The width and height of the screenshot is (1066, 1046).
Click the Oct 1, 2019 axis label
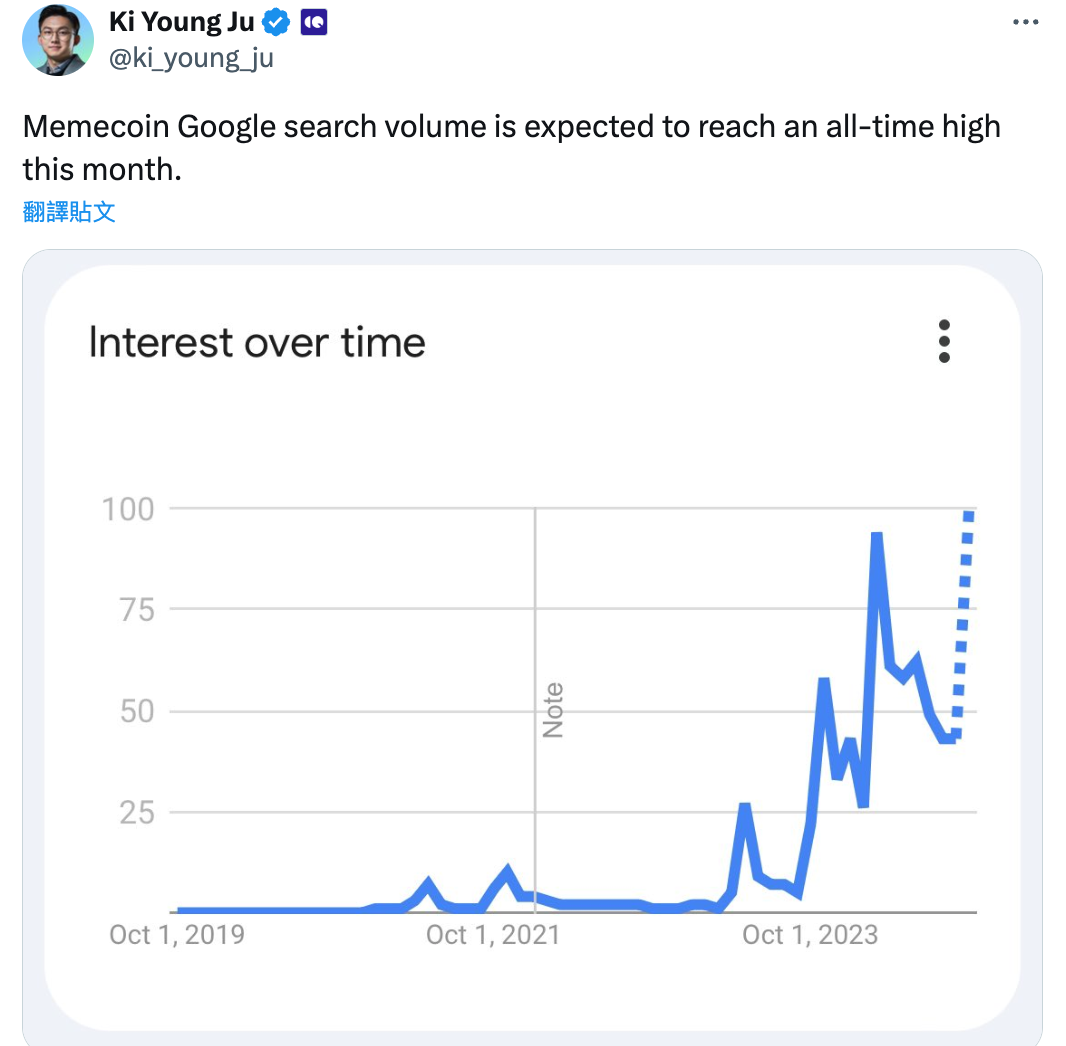(177, 934)
